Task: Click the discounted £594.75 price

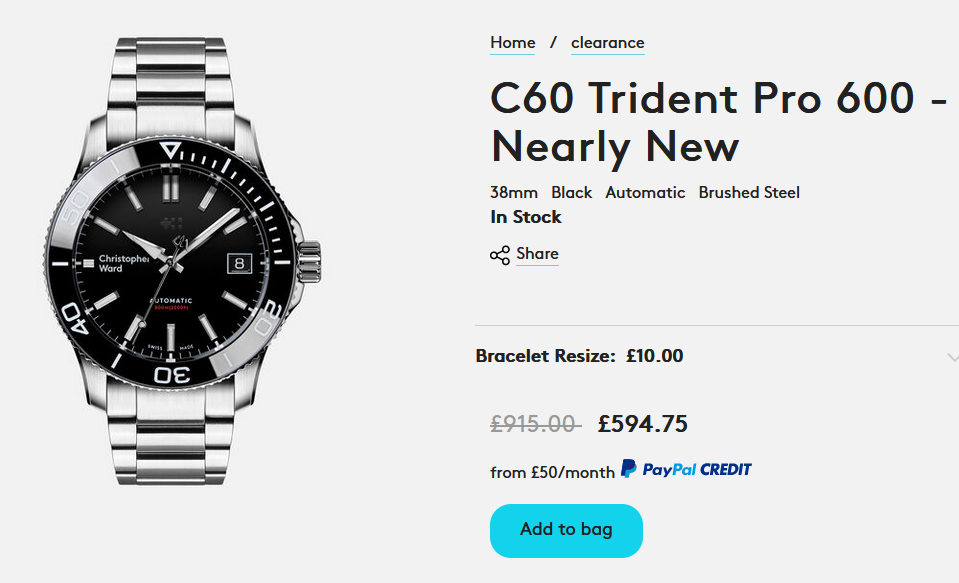Action: coord(642,424)
